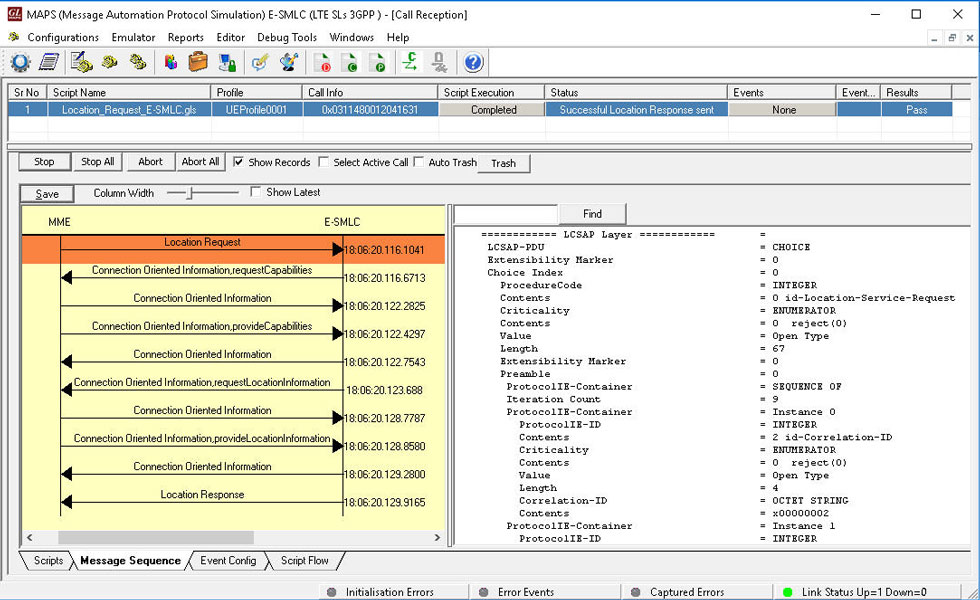
Task: Open the Emulator menu
Action: click(133, 37)
